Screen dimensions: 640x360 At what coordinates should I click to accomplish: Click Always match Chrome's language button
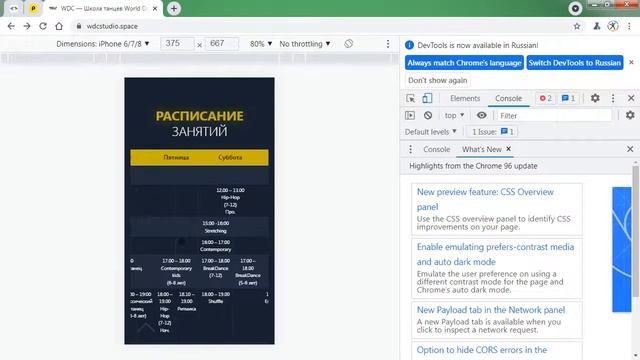464,63
